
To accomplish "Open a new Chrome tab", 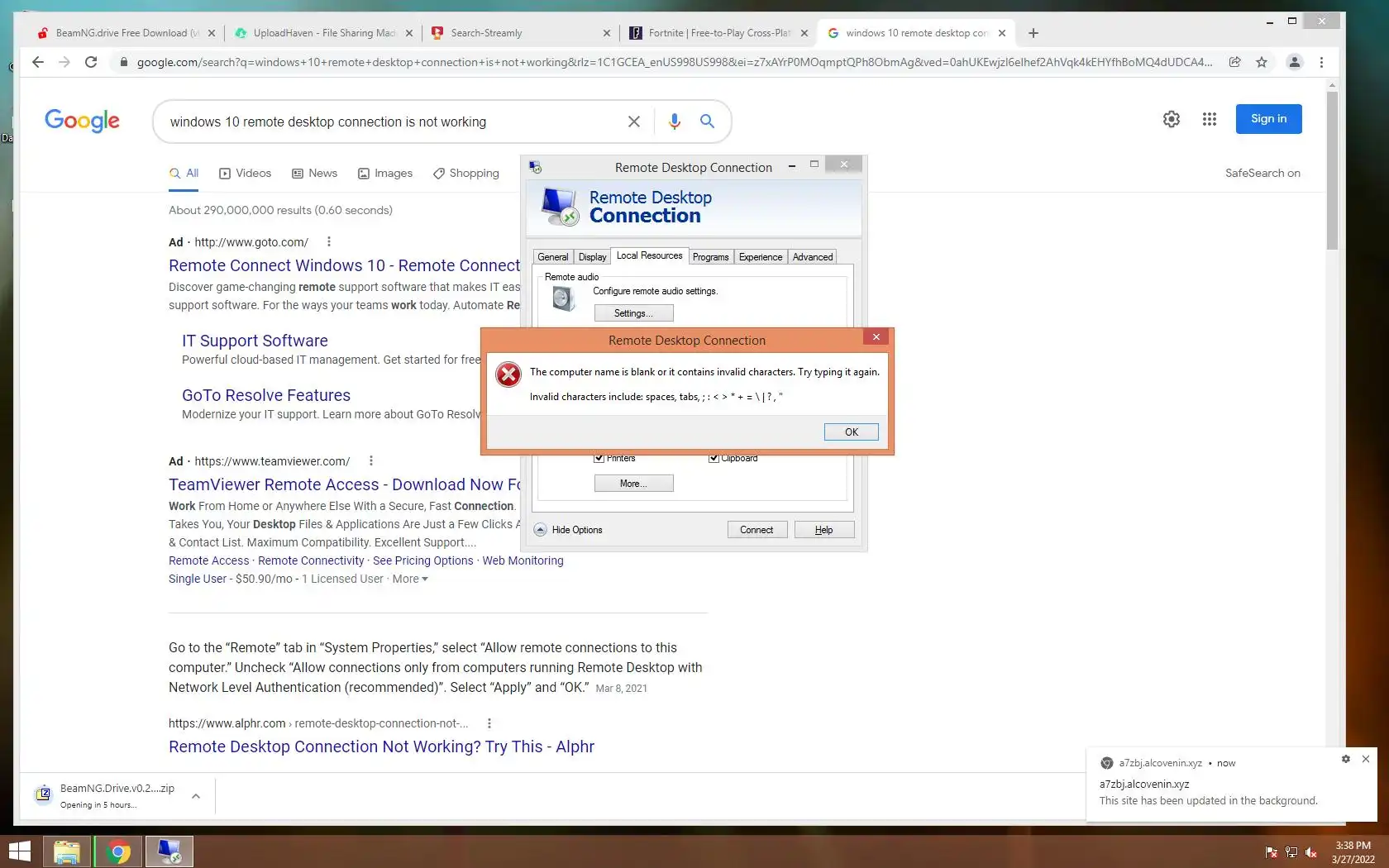I will pyautogui.click(x=1033, y=33).
